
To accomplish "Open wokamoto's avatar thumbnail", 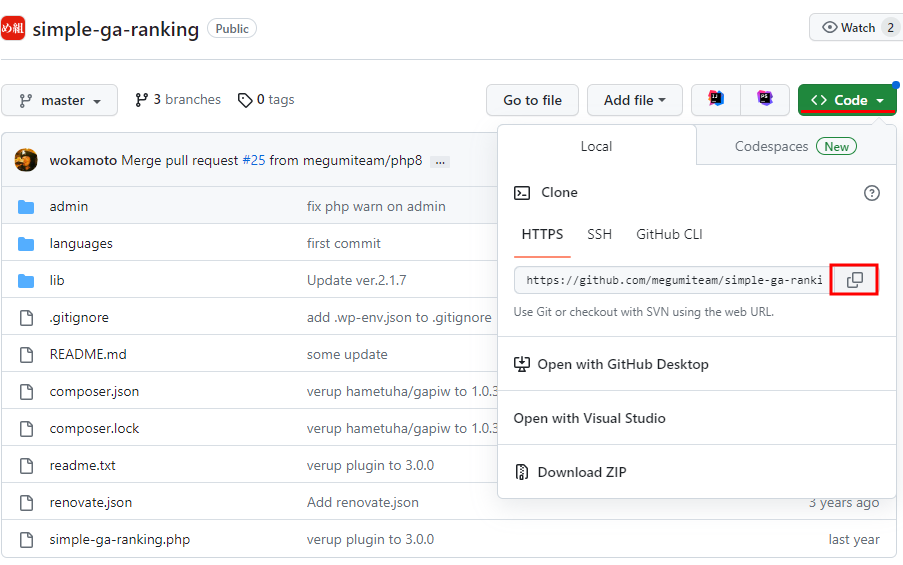I will pos(26,160).
